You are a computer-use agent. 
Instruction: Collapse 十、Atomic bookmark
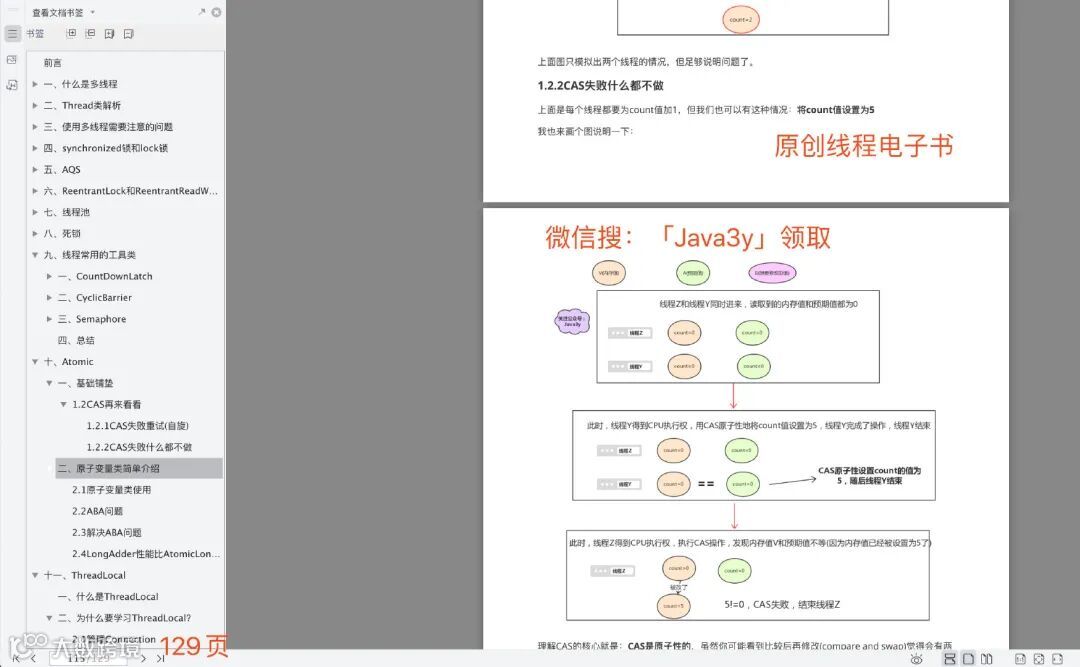[35, 362]
